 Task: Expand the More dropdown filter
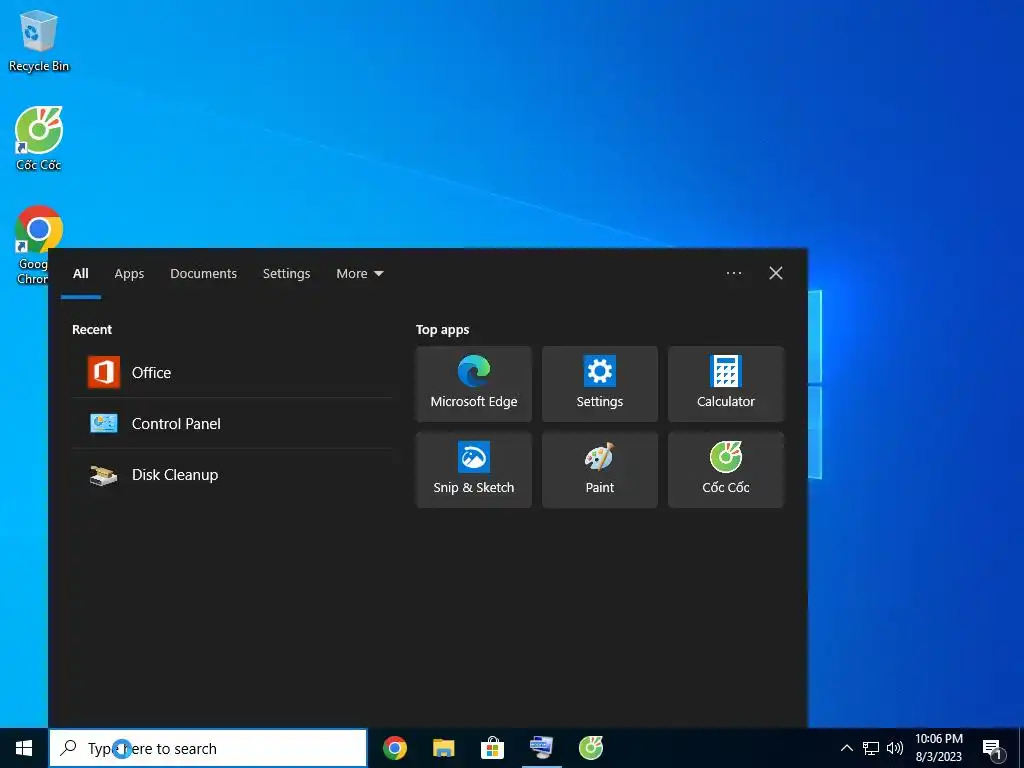pyautogui.click(x=359, y=274)
